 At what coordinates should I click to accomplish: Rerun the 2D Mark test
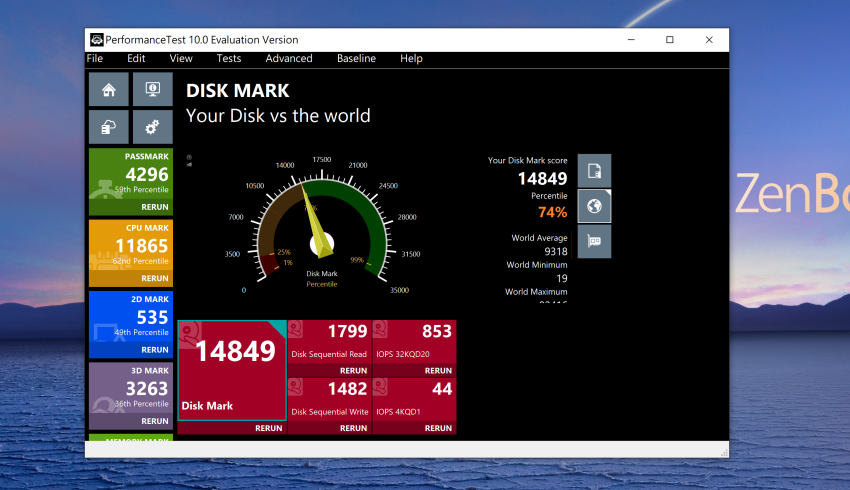(154, 350)
